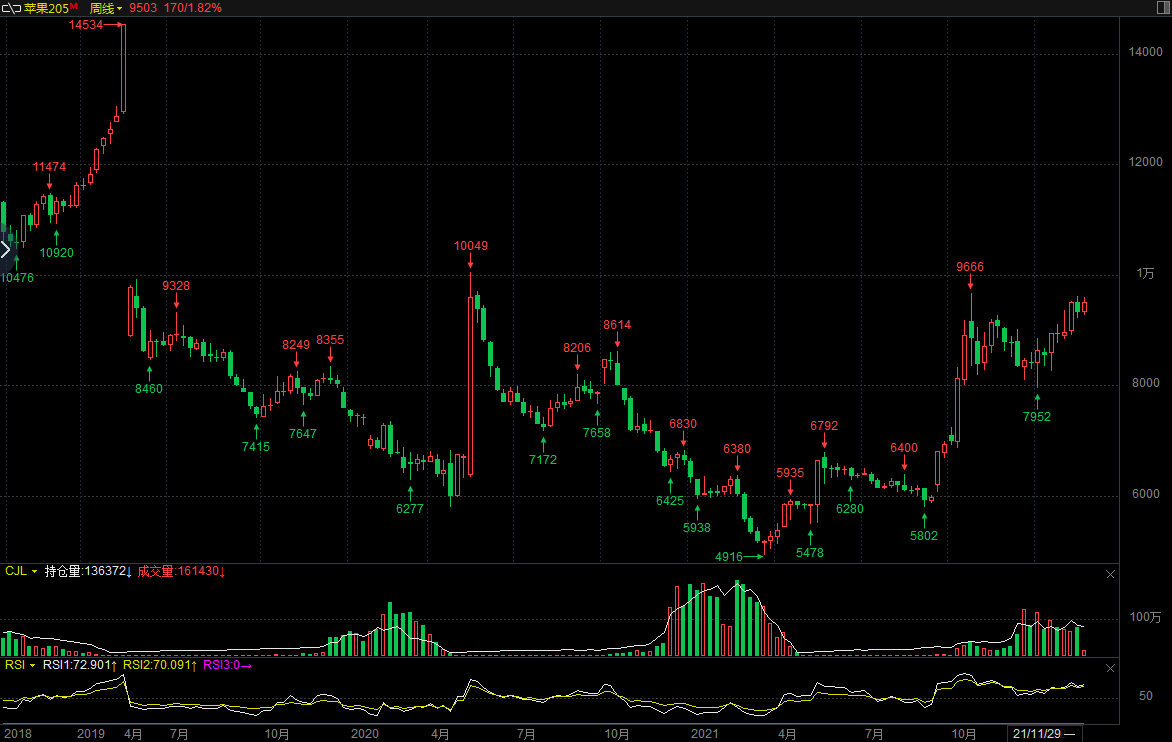Image resolution: width=1172 pixels, height=742 pixels.
Task: Click the 9328 high price label
Action: 176,285
